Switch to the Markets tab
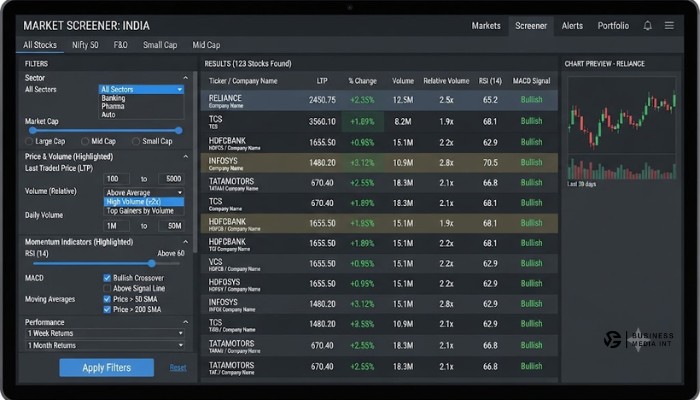The image size is (700, 400). pyautogui.click(x=486, y=26)
